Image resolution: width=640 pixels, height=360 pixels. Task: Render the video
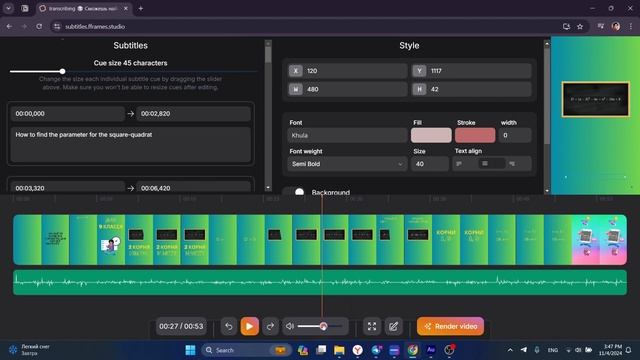[451, 326]
